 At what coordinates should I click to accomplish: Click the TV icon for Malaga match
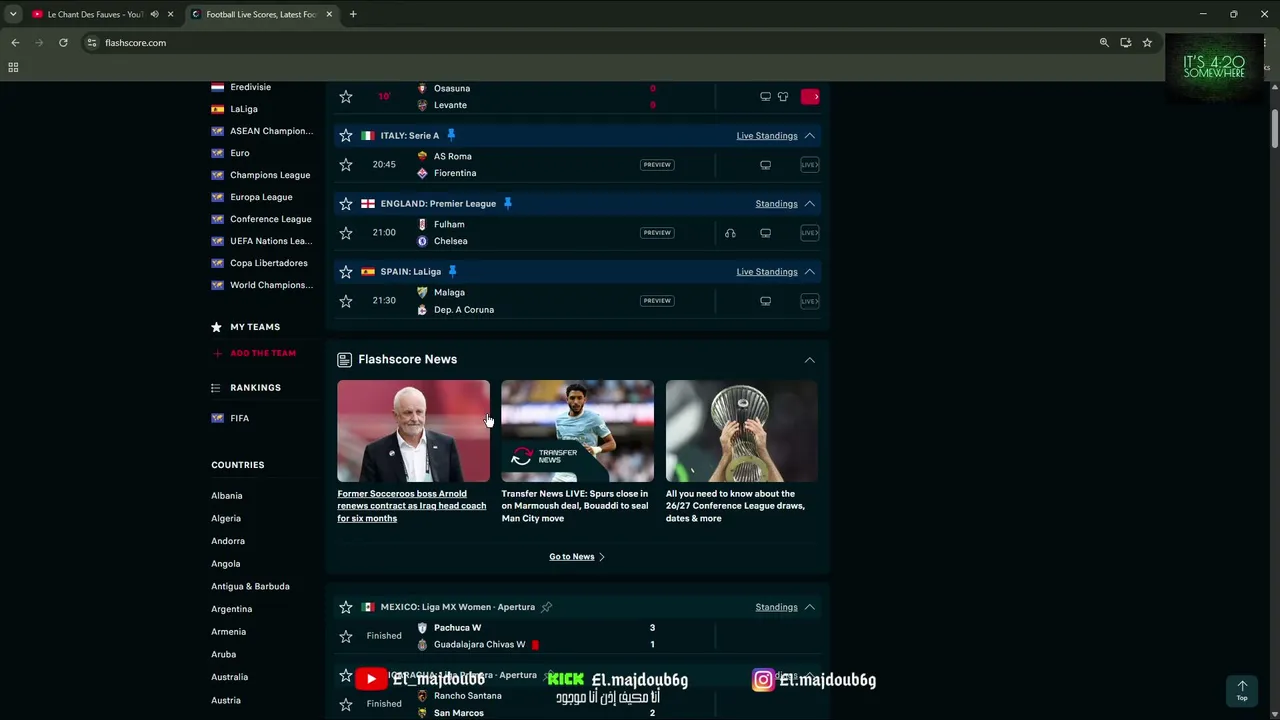[765, 301]
